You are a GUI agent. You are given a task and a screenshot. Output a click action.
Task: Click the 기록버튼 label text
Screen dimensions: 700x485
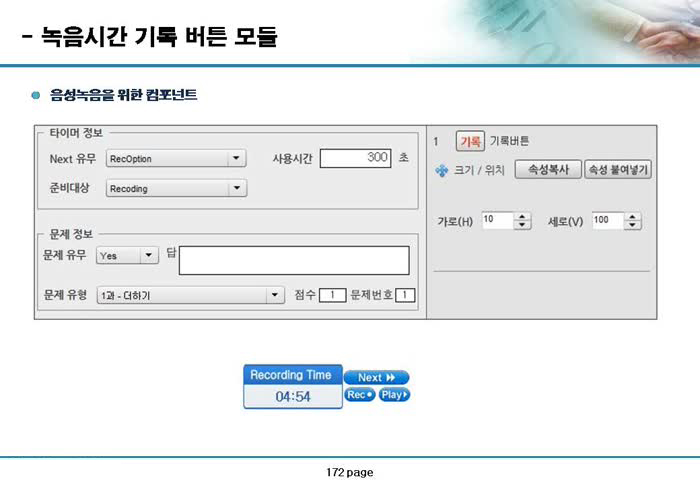pos(509,141)
